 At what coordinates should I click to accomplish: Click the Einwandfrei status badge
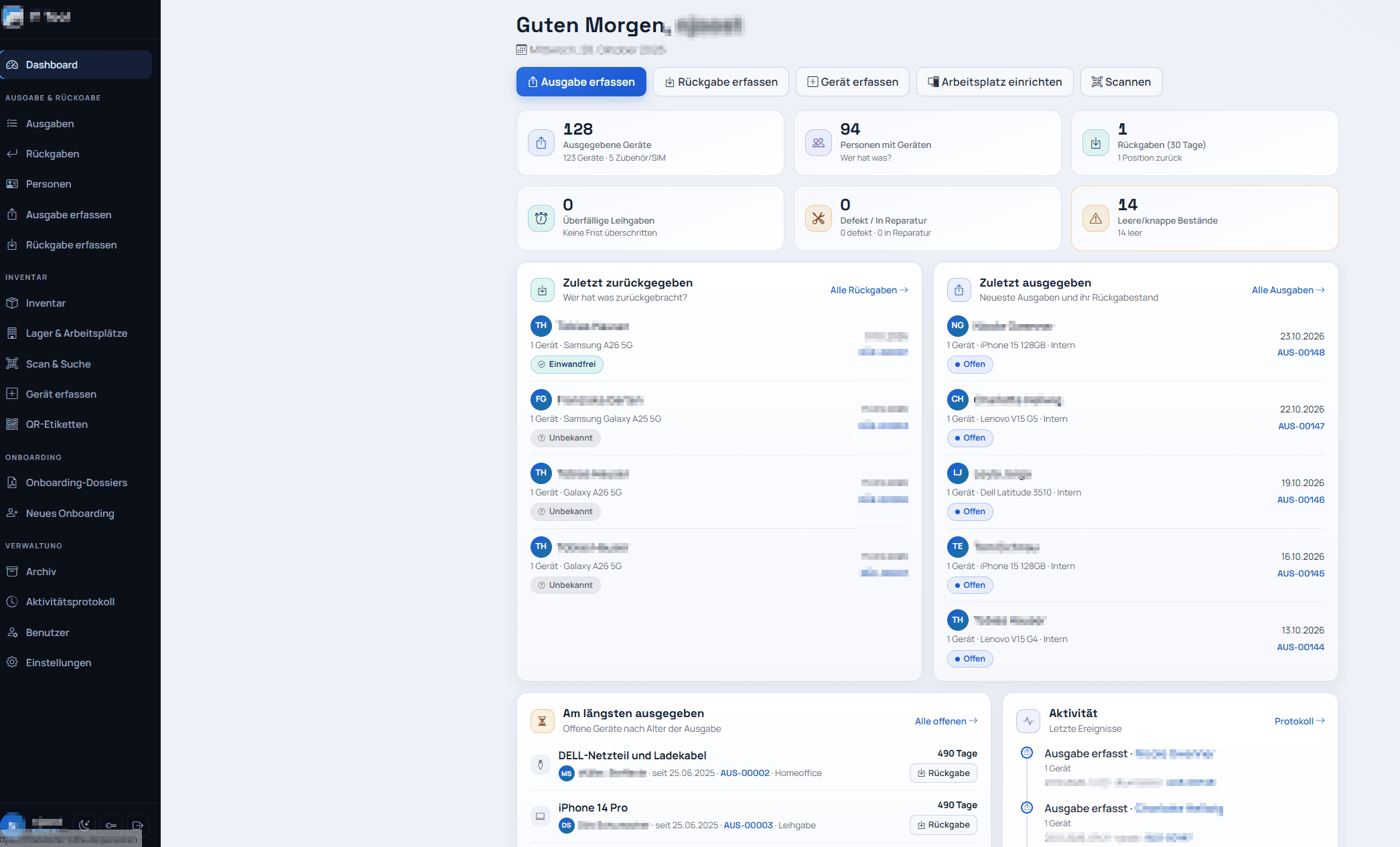pyautogui.click(x=567, y=364)
